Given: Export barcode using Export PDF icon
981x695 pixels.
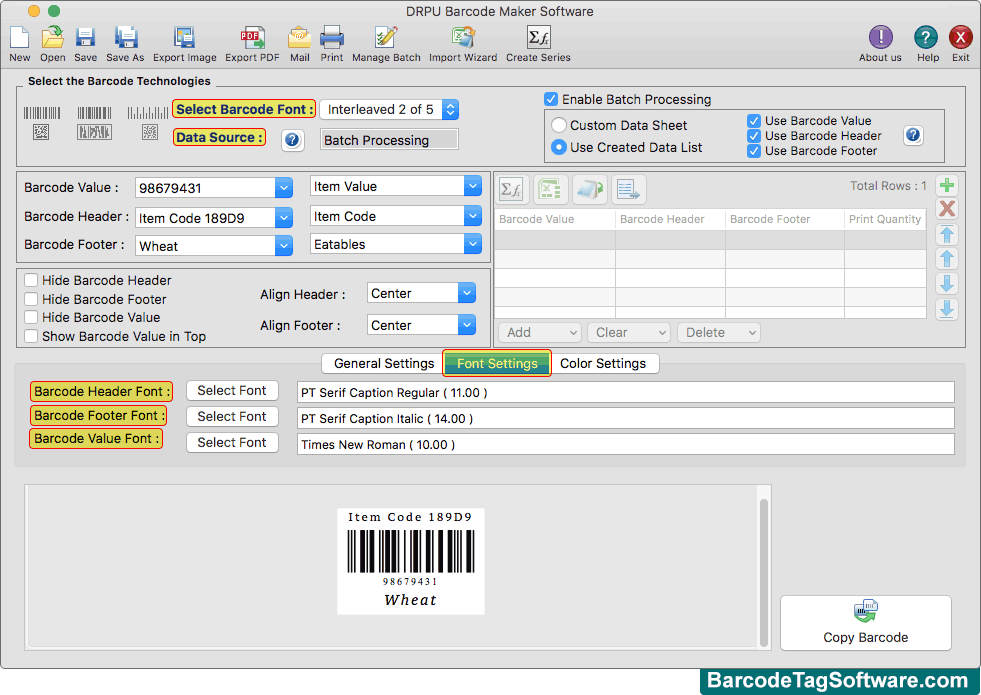Looking at the screenshot, I should pyautogui.click(x=252, y=38).
